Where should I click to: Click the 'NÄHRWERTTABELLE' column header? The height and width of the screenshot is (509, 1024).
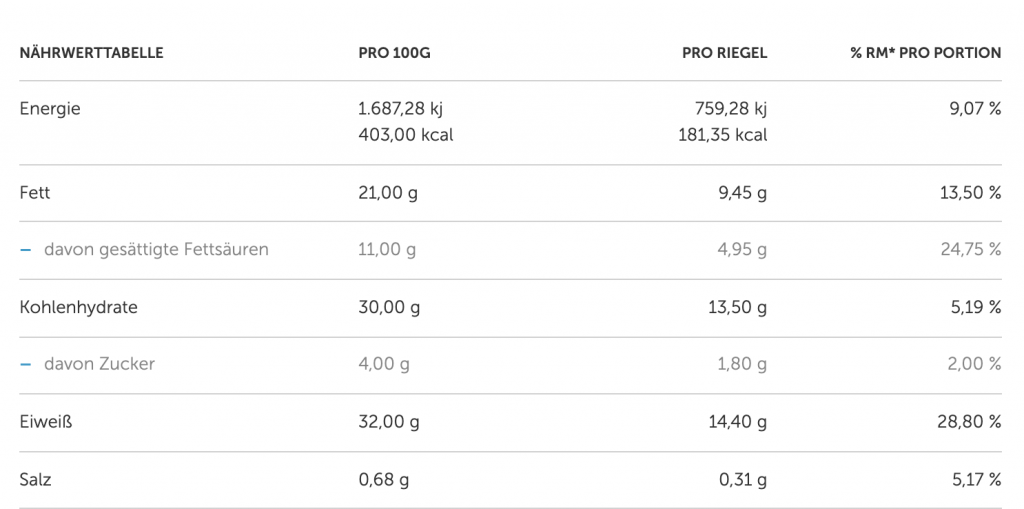91,53
